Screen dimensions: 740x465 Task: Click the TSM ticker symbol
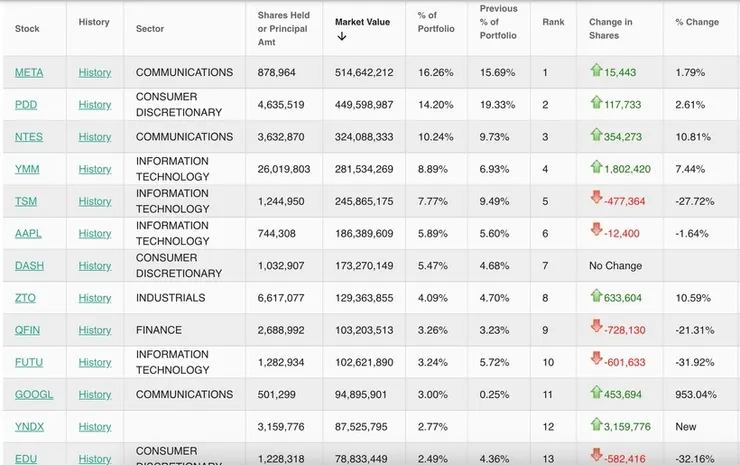[26, 201]
